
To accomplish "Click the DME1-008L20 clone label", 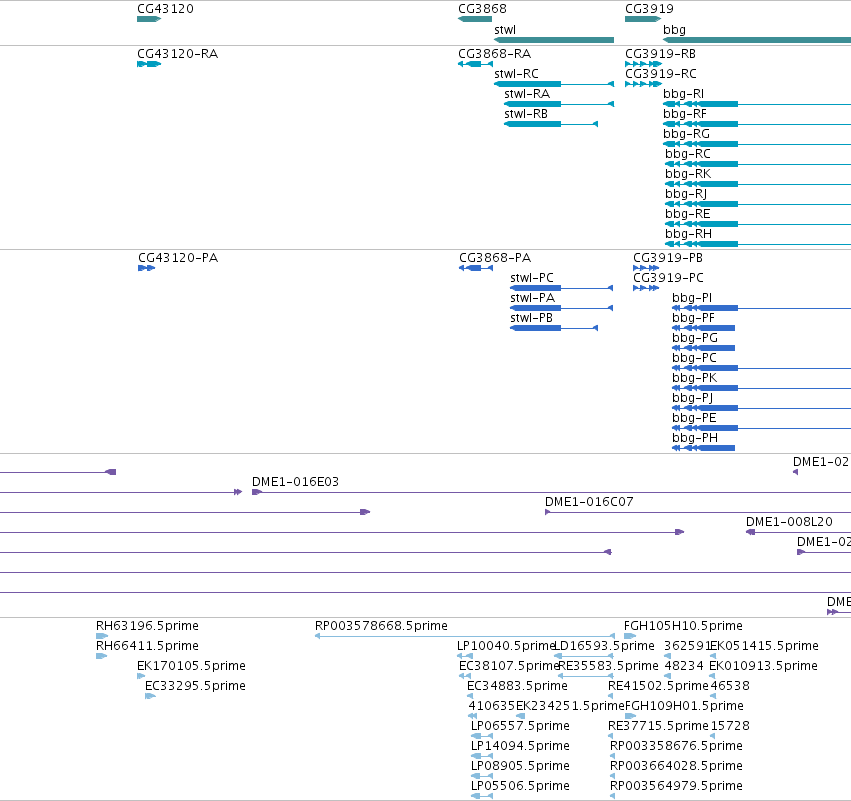I will click(x=789, y=522).
